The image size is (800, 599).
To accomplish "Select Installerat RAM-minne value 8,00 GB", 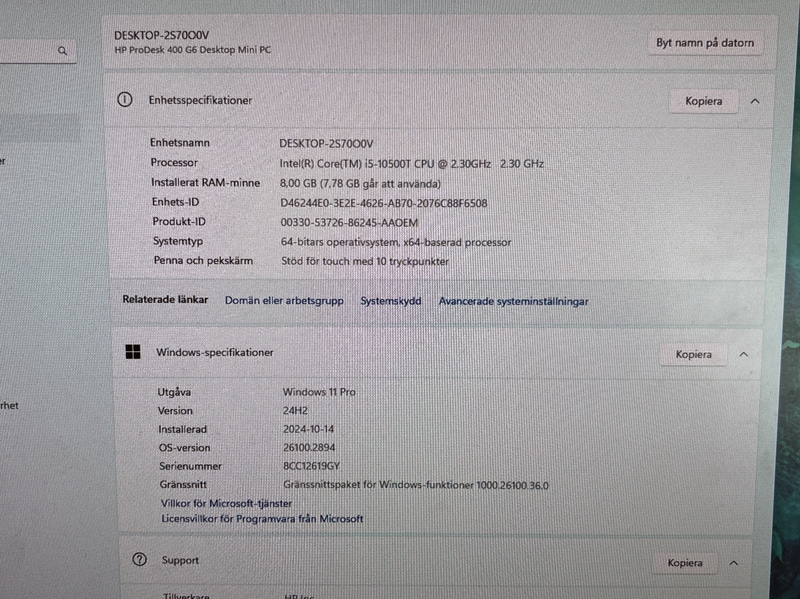I will 360,183.
